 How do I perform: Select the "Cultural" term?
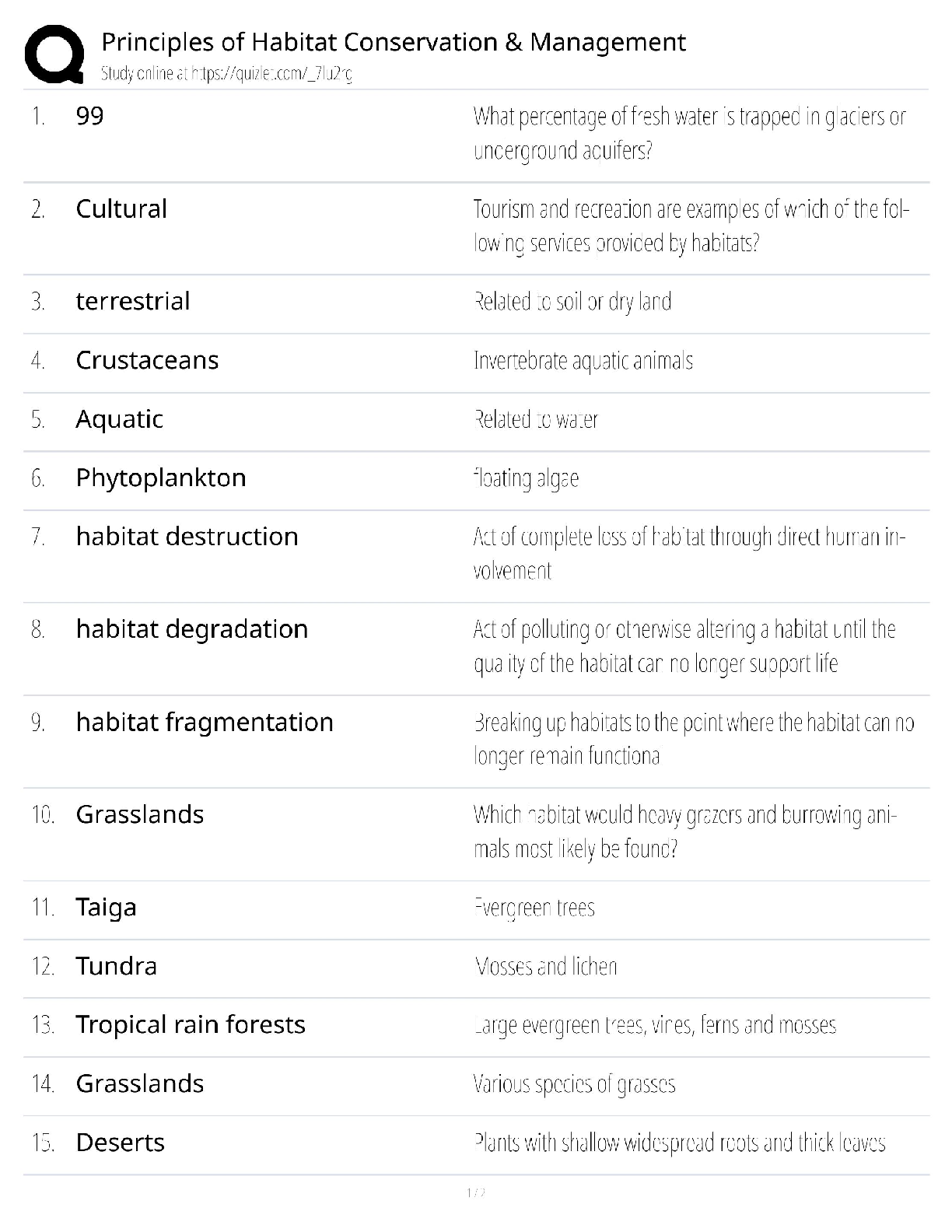[121, 208]
